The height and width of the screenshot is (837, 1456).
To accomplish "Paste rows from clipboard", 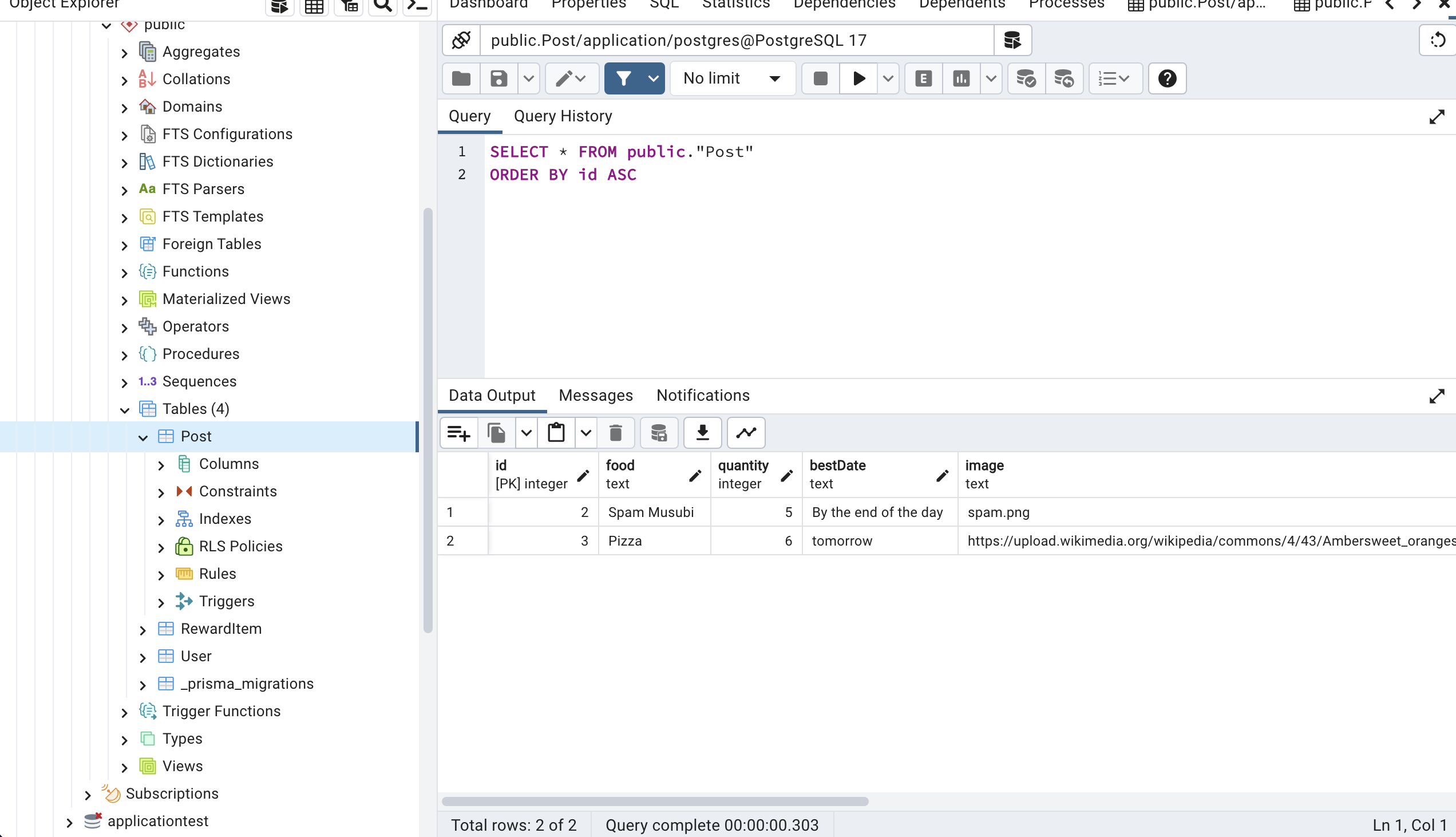I will (556, 432).
